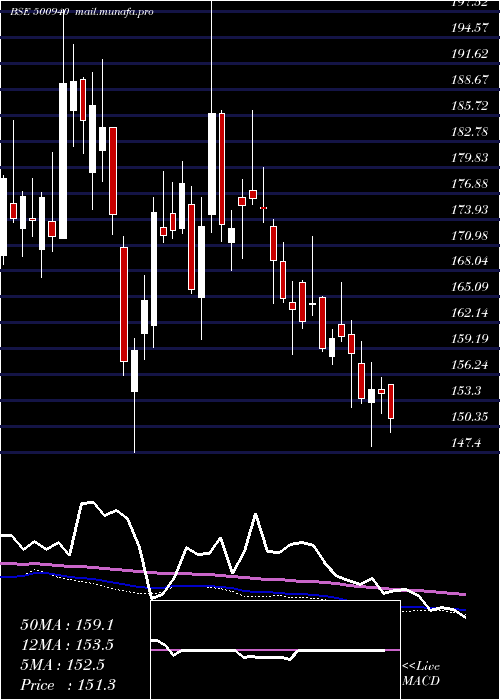Click the 50MA : 159.1 reading
The height and width of the screenshot is (700, 500).
point(67,625)
